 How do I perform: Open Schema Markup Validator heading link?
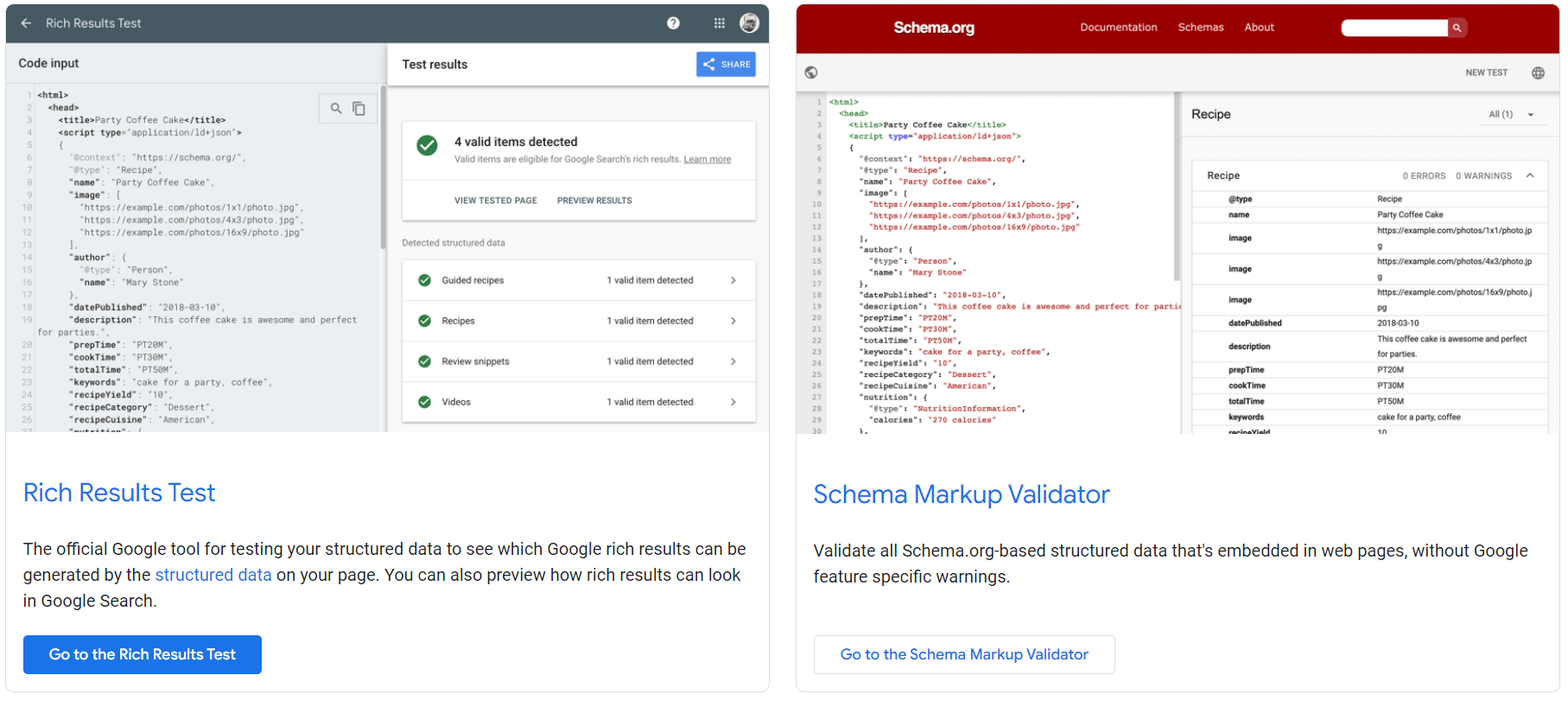[962, 494]
